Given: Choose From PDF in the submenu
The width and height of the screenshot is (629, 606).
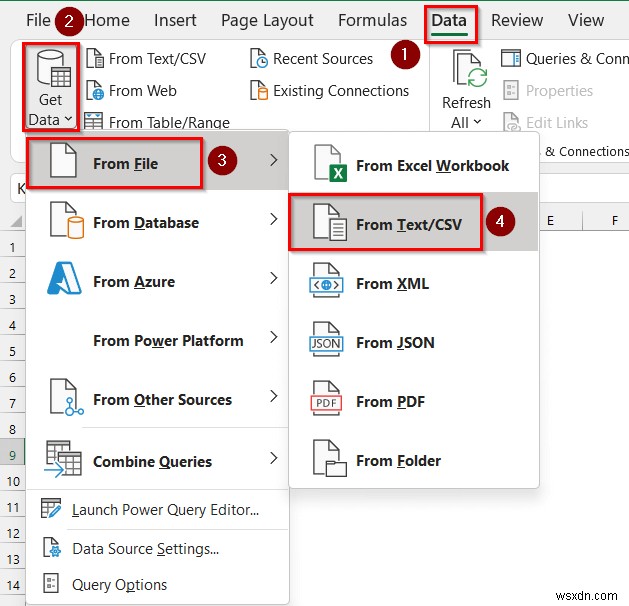Looking at the screenshot, I should (414, 400).
